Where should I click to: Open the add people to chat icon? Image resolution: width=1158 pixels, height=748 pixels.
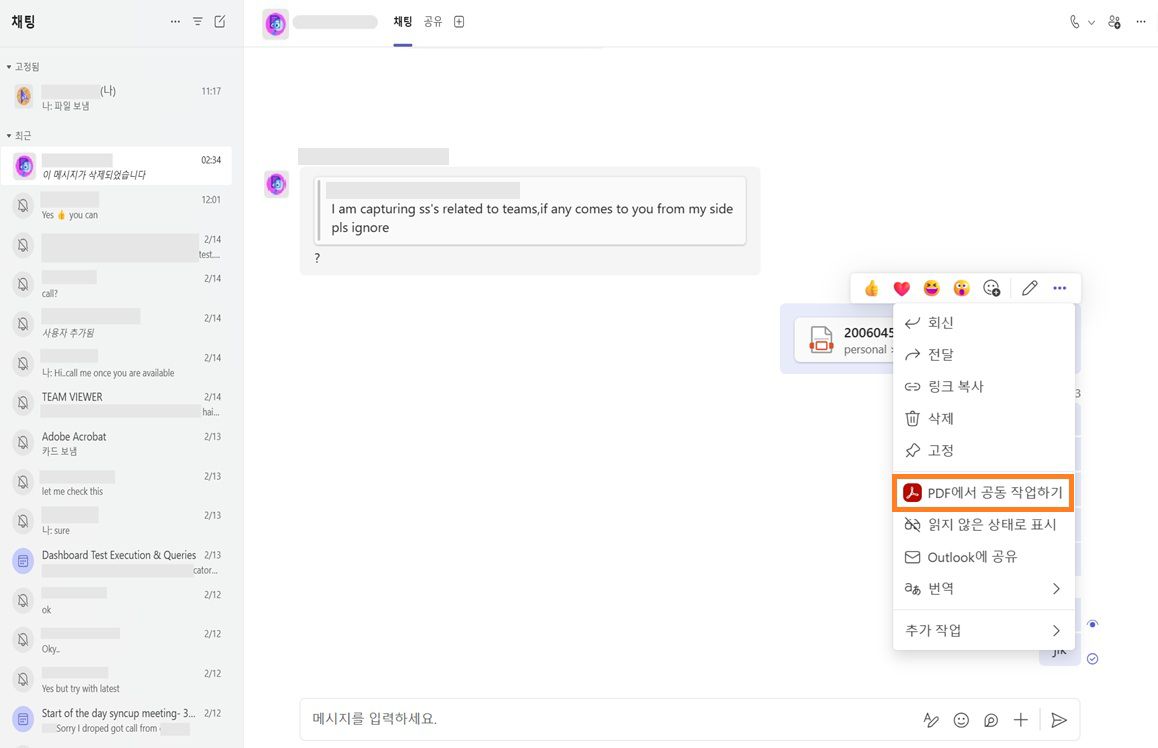point(1114,21)
